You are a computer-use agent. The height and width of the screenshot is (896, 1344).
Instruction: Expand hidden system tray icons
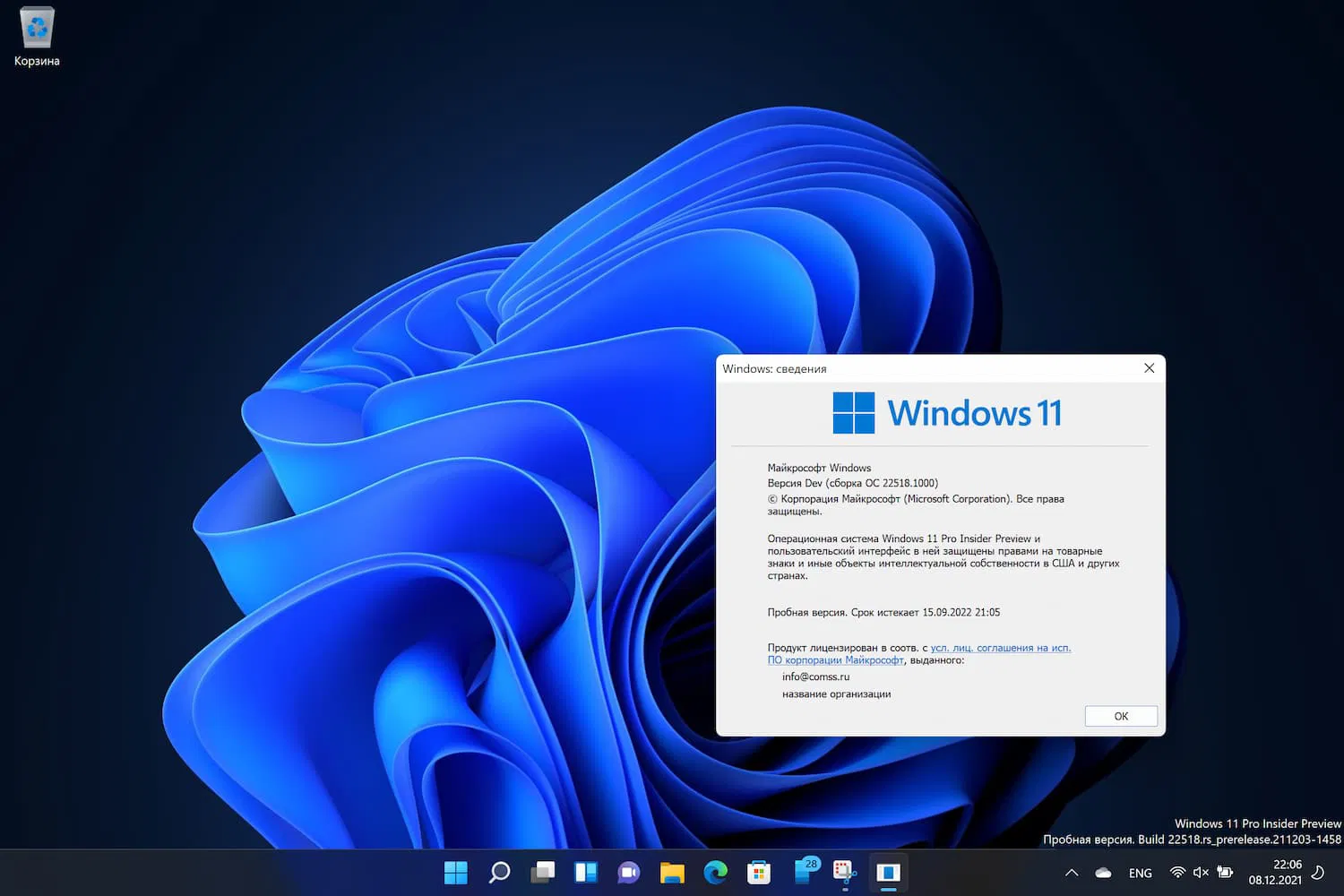click(x=1071, y=872)
